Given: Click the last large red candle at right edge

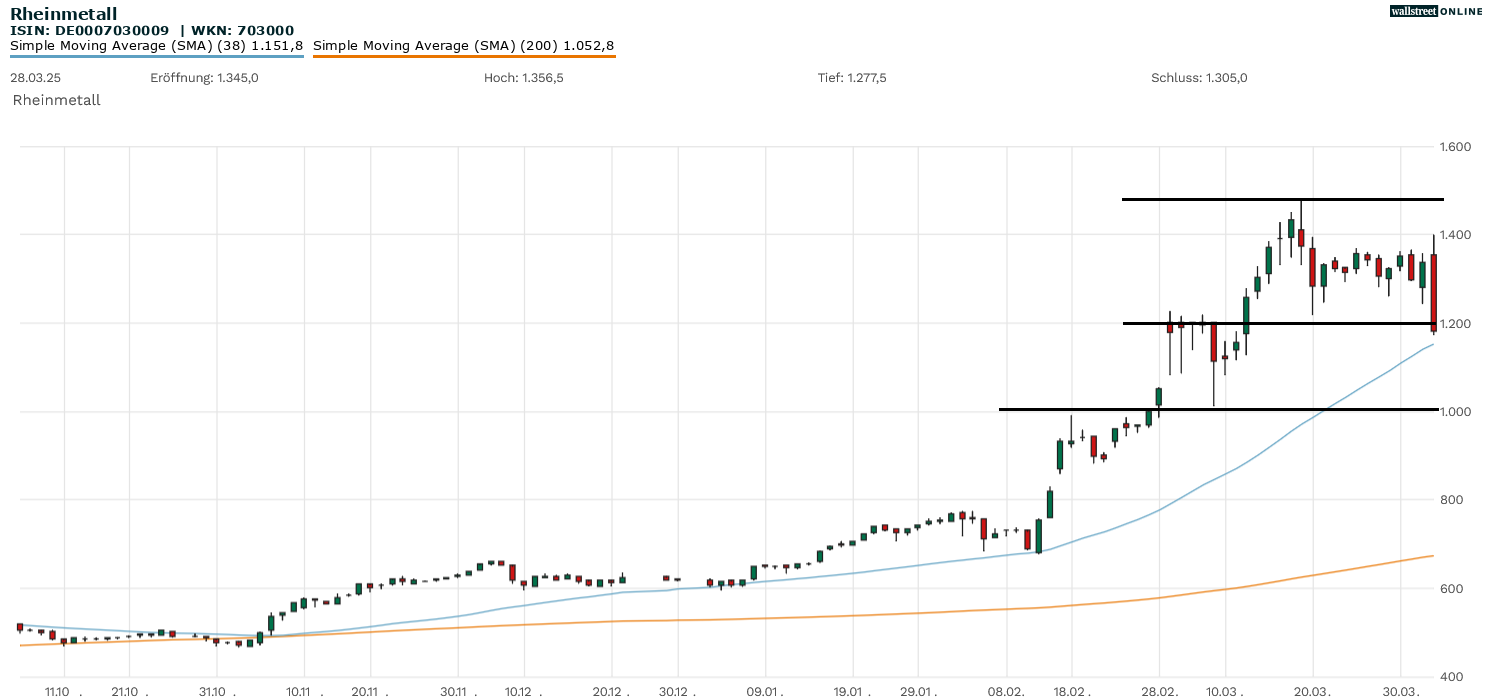Looking at the screenshot, I should (x=1433, y=292).
